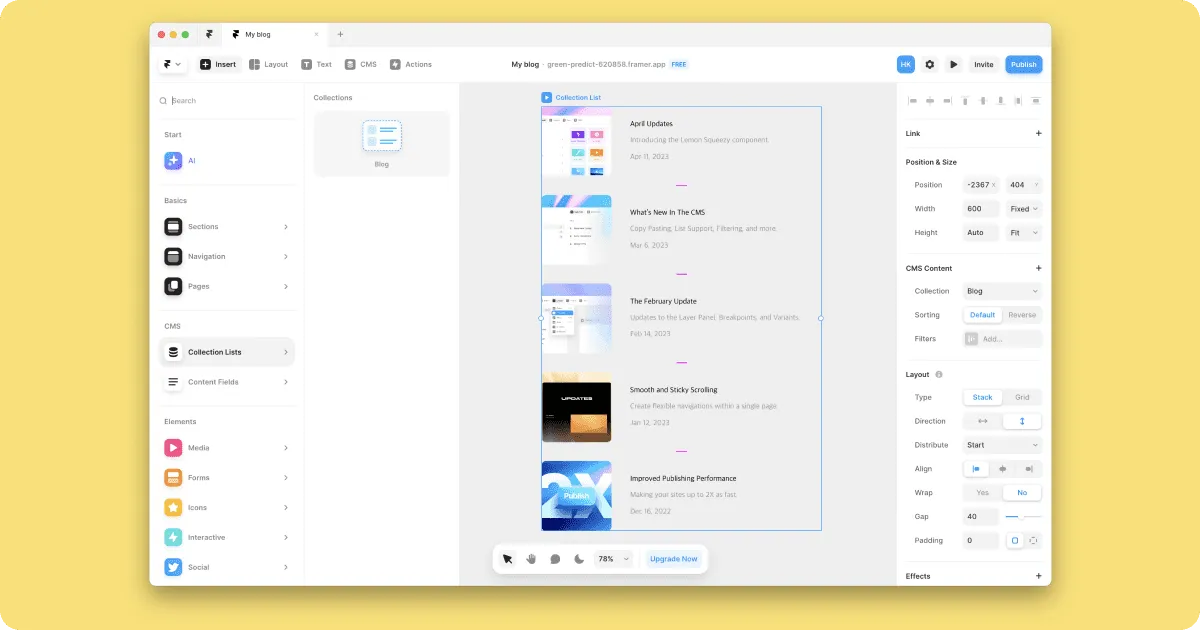
Task: Click the Media element icon
Action: click(173, 448)
